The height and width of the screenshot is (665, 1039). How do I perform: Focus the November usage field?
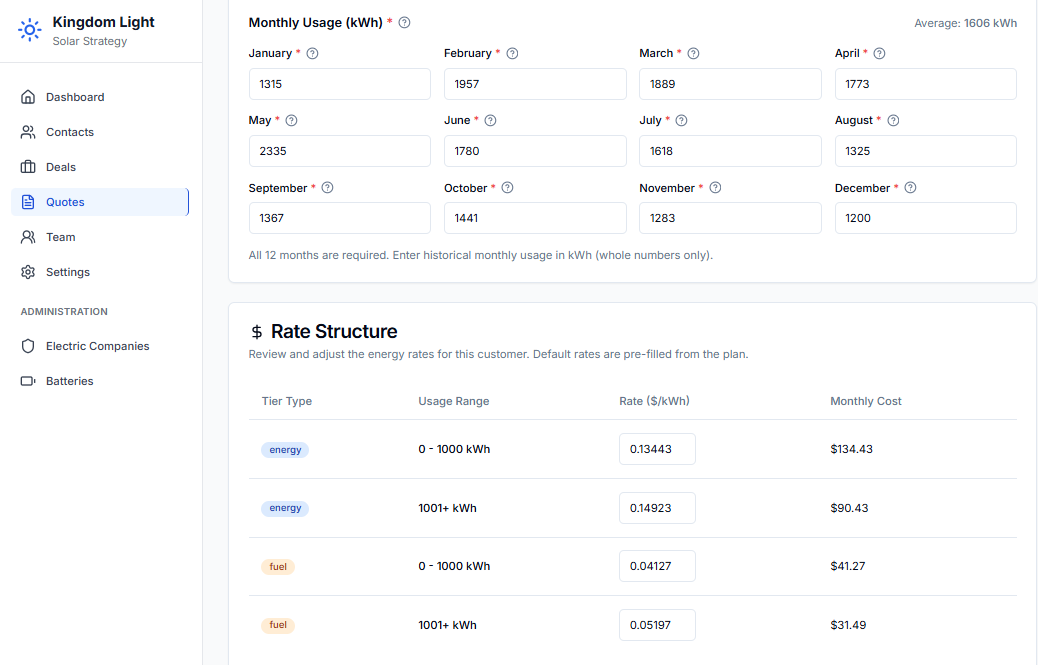pyautogui.click(x=730, y=218)
